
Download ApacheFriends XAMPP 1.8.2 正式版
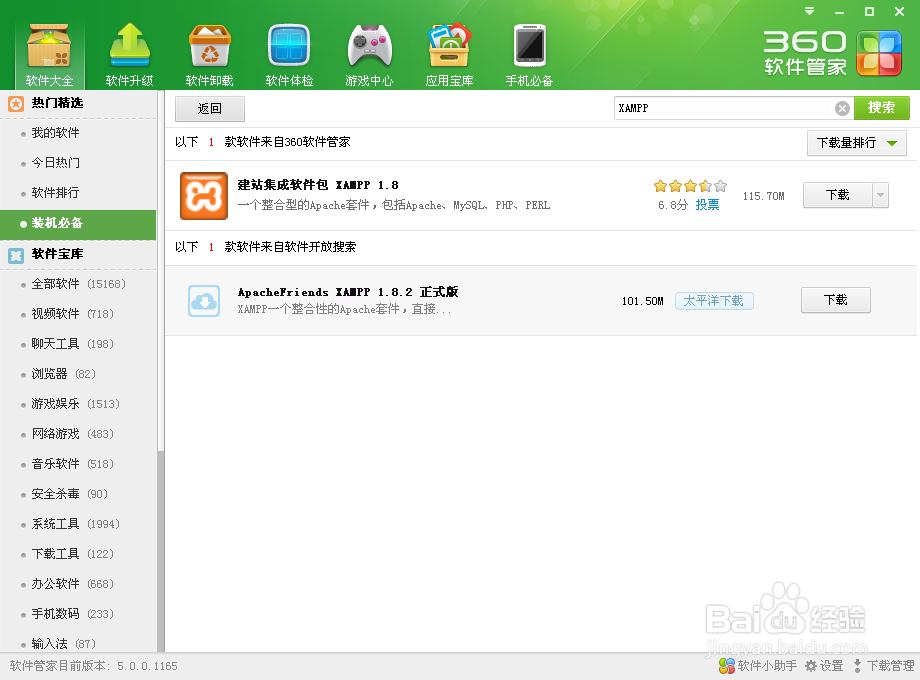pyautogui.click(x=836, y=300)
